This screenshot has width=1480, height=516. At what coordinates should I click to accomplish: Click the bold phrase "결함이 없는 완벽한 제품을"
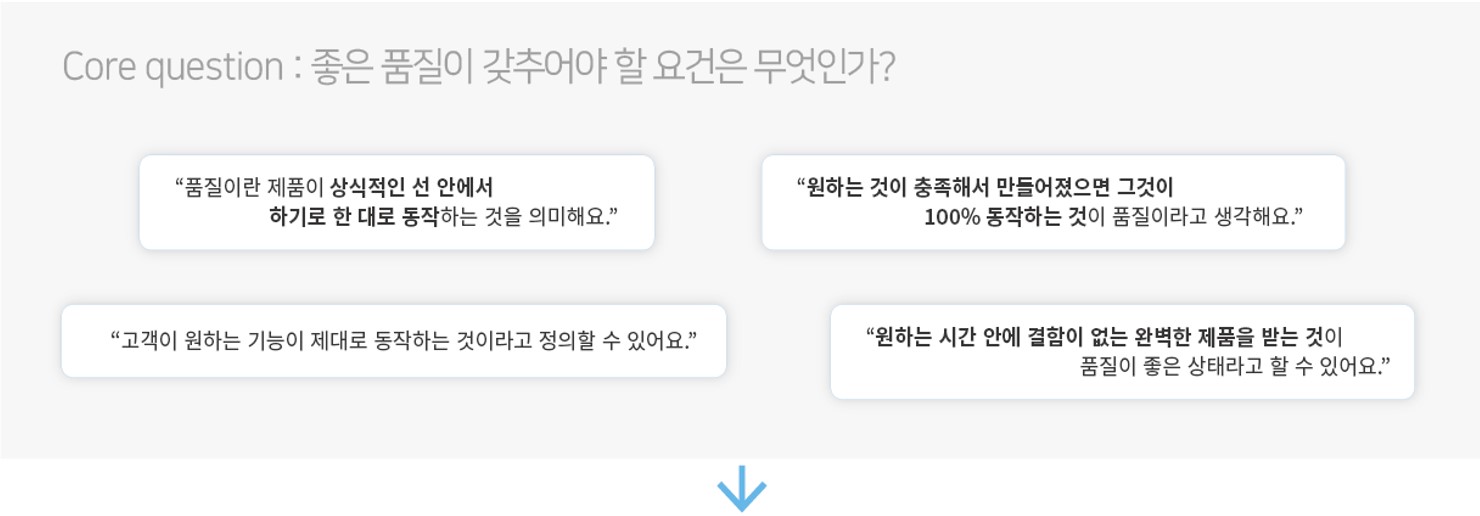coord(1130,336)
